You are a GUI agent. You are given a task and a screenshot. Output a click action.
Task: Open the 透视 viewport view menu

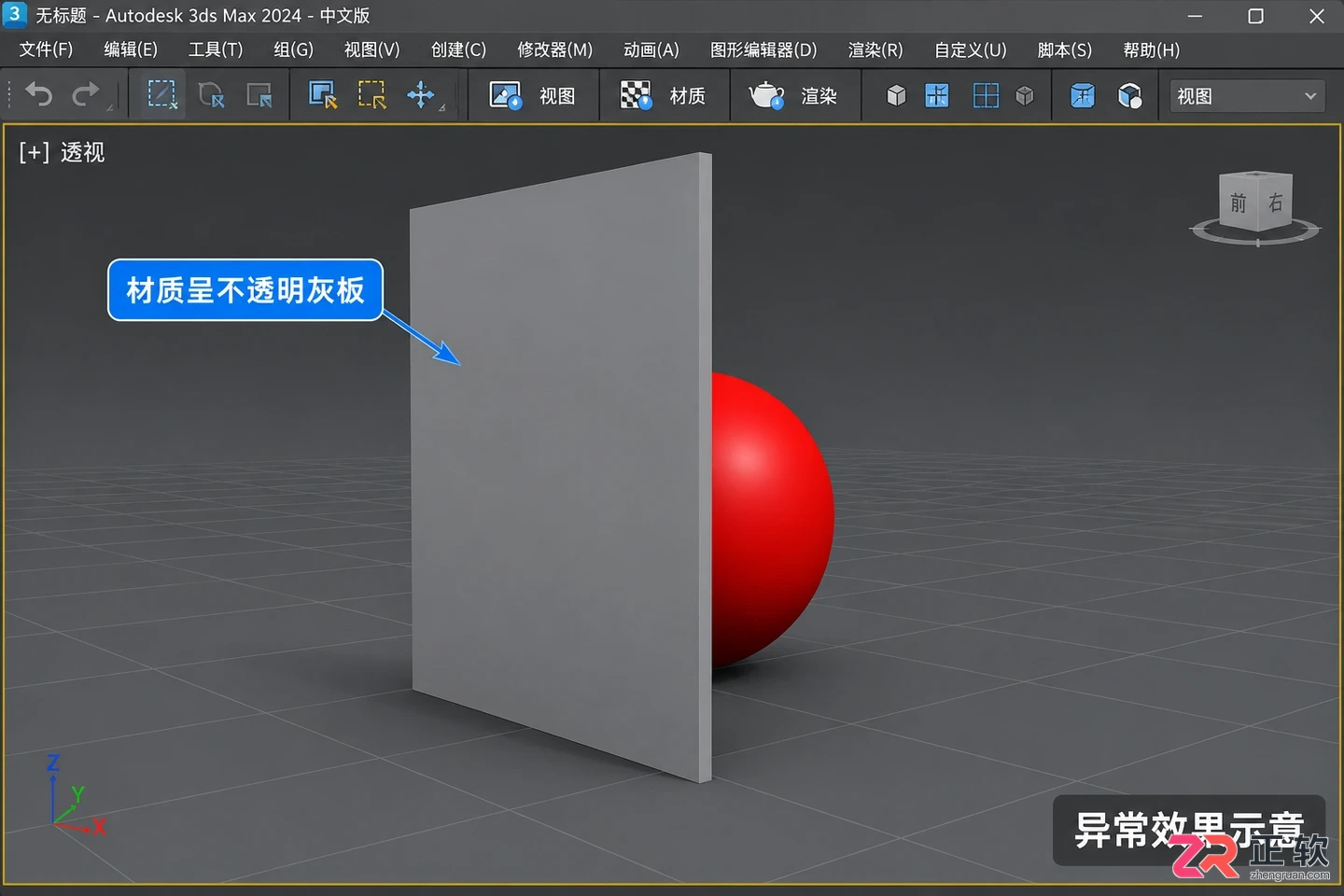[x=82, y=152]
